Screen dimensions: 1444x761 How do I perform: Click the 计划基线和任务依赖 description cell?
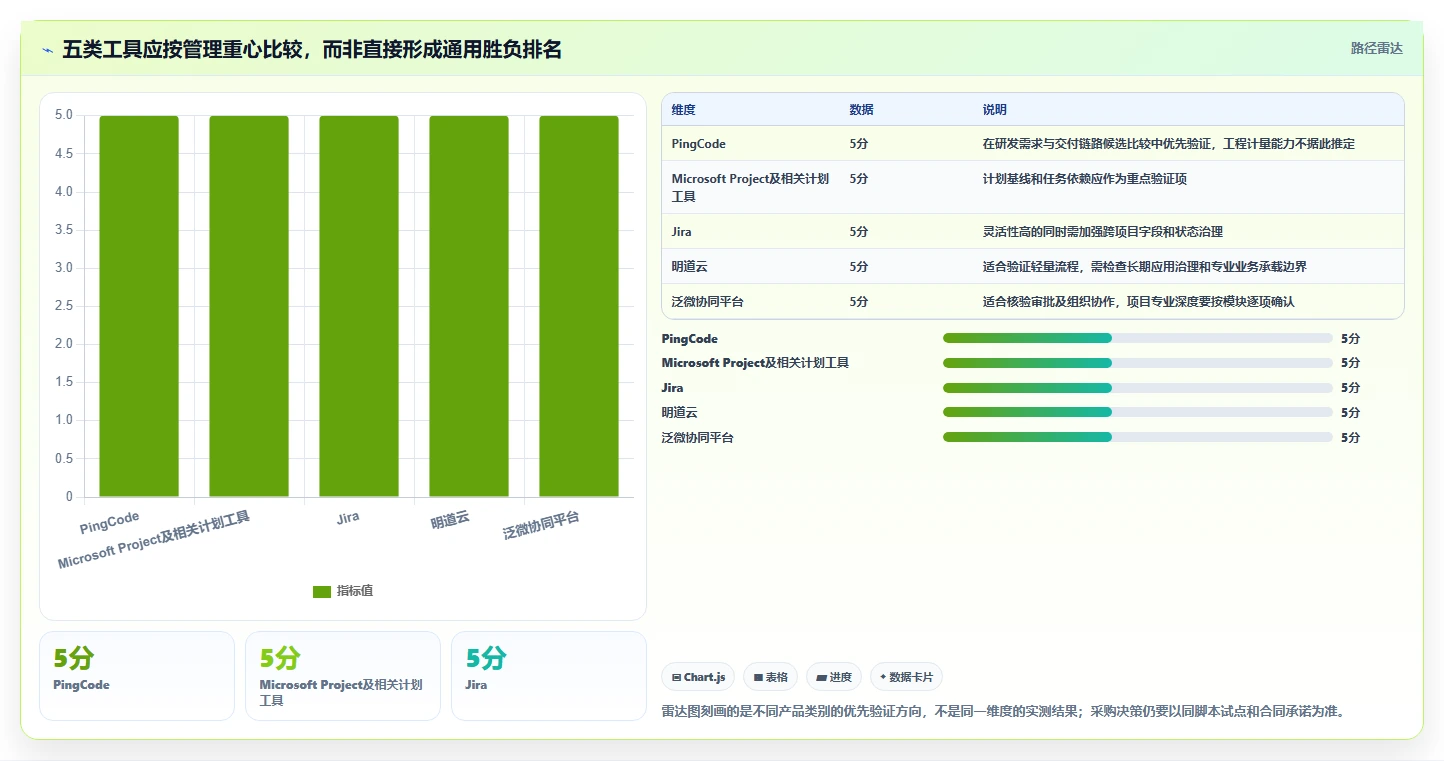pos(1085,179)
